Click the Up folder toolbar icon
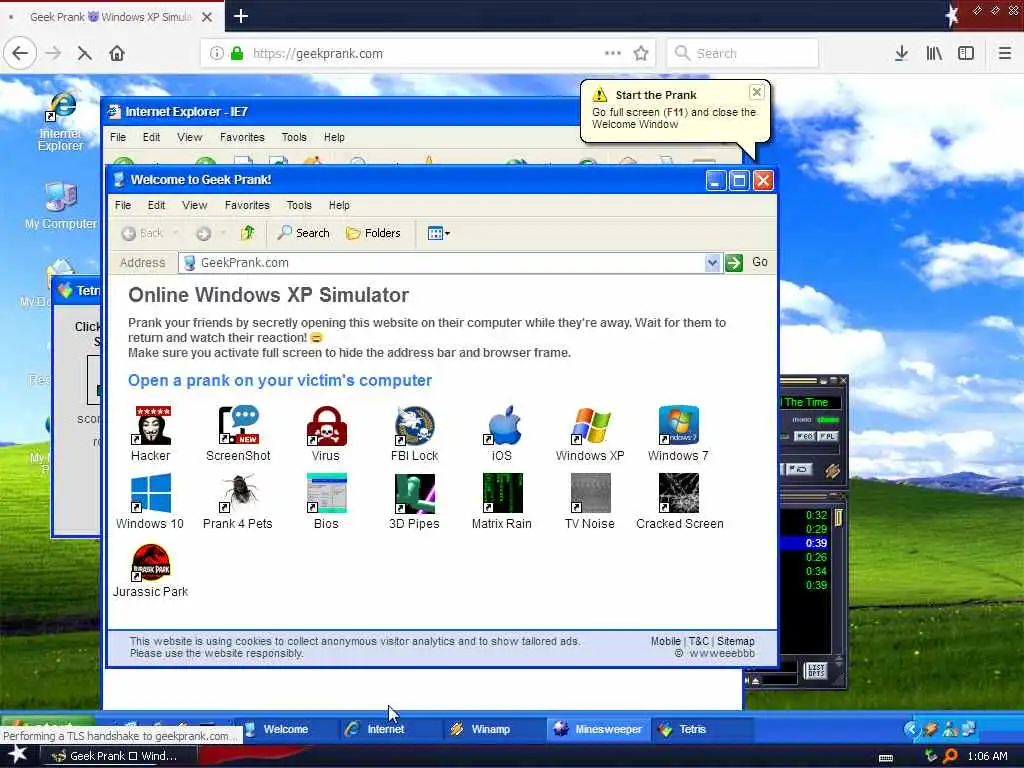 click(x=248, y=233)
